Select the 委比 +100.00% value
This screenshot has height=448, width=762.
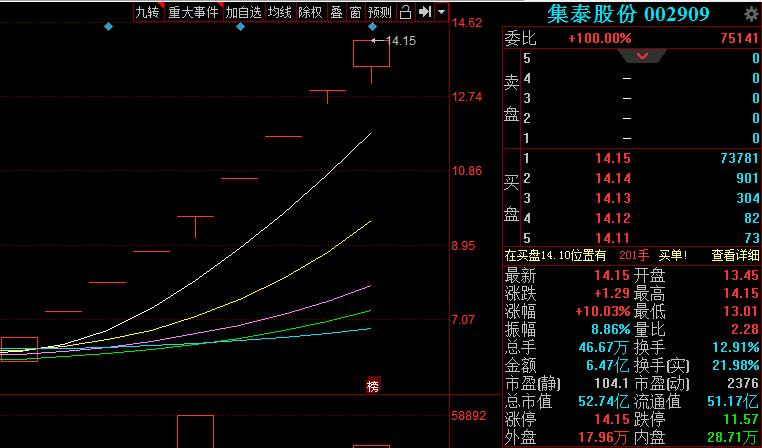(x=600, y=38)
